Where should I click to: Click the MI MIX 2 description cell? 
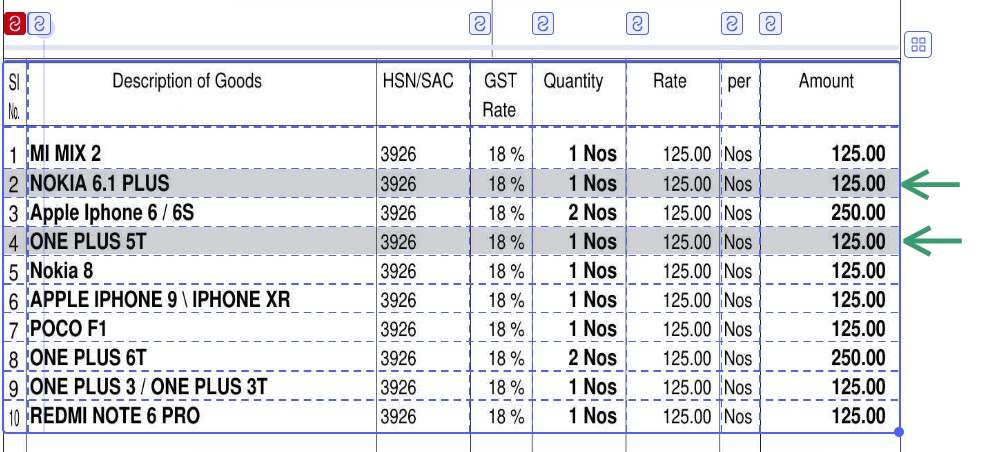tap(202, 153)
